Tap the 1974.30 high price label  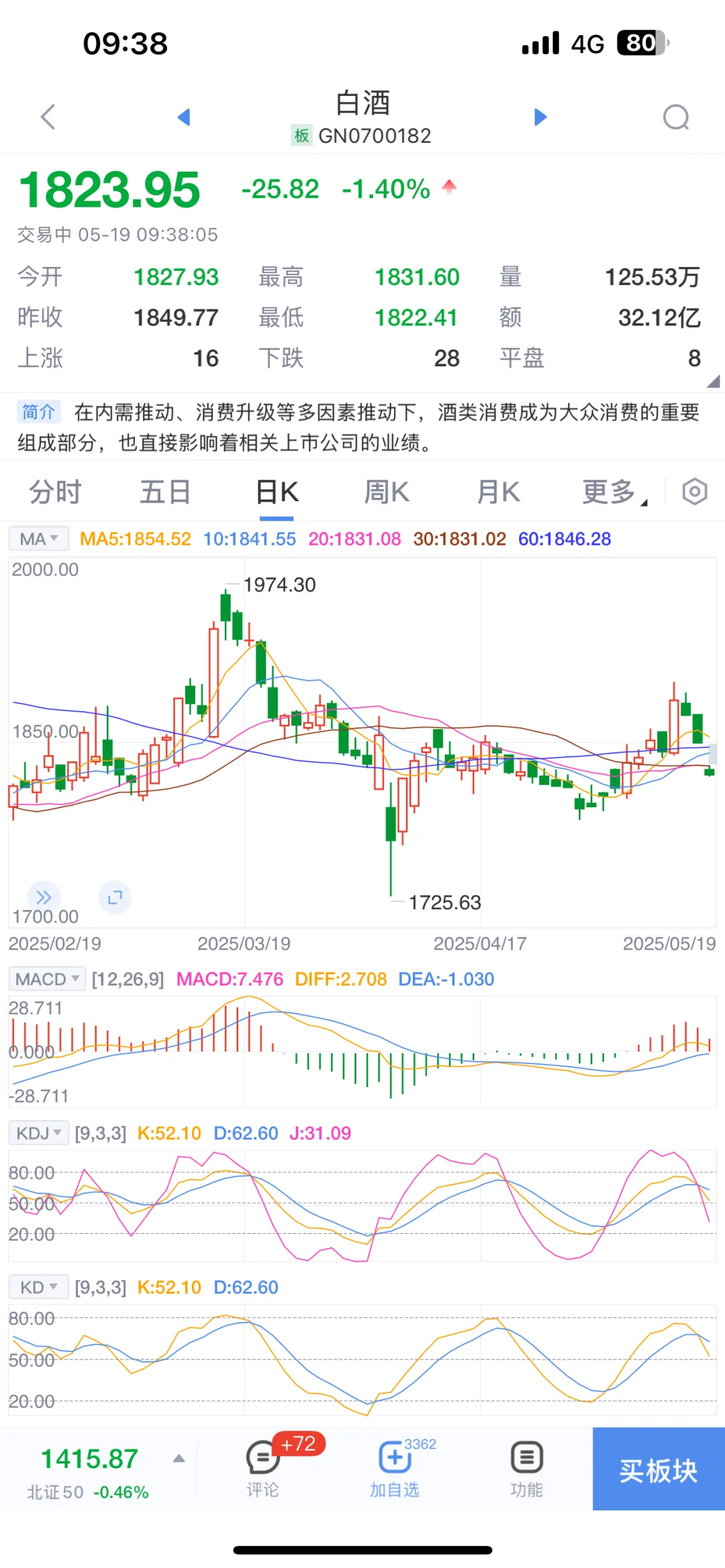tap(279, 585)
